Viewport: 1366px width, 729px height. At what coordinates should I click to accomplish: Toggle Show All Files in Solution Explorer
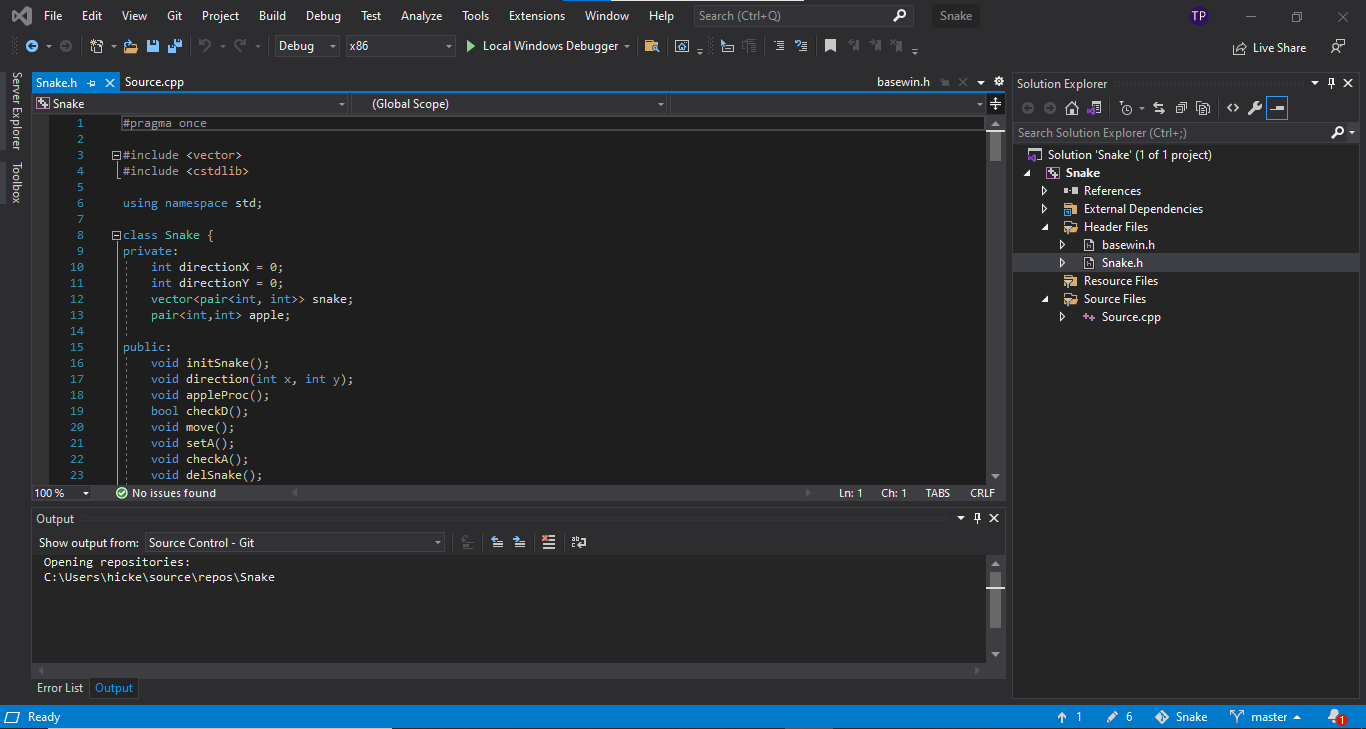tap(1203, 108)
